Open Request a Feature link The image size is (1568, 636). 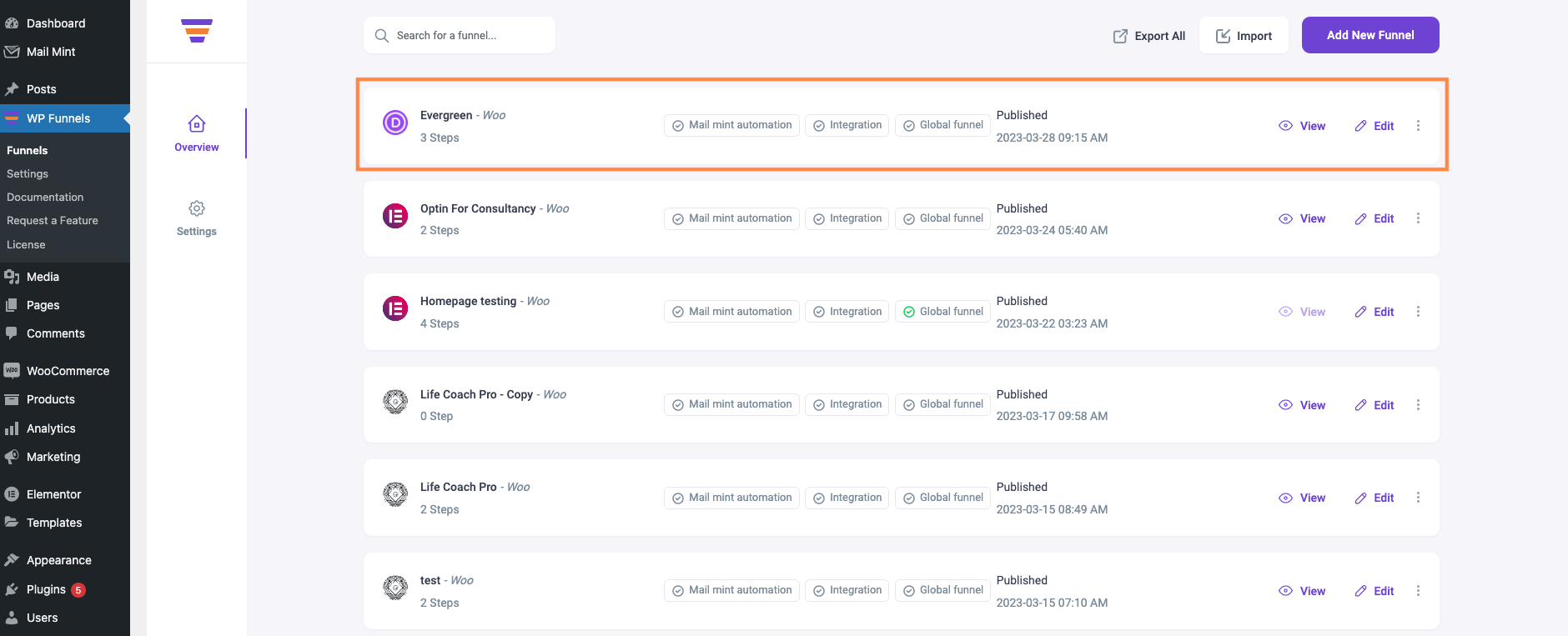(53, 220)
